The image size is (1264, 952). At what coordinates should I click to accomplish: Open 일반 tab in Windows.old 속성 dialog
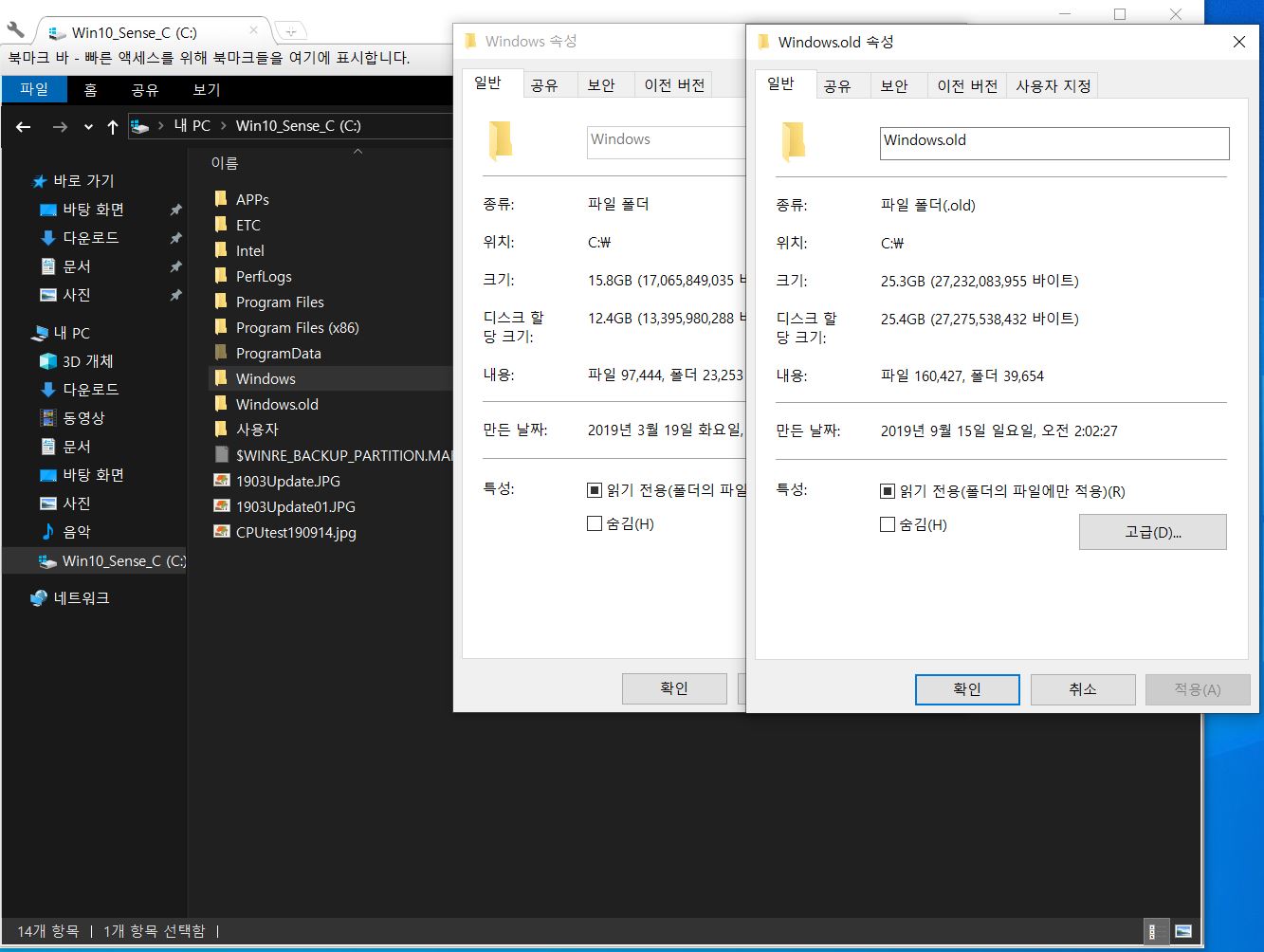781,84
